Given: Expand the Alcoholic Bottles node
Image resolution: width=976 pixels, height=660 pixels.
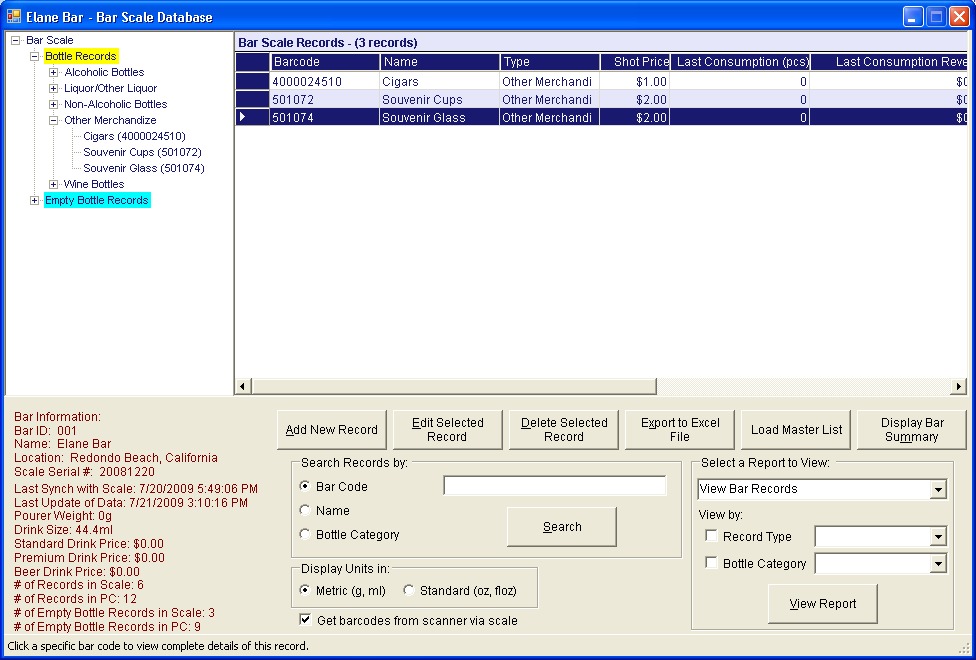Looking at the screenshot, I should coord(54,72).
